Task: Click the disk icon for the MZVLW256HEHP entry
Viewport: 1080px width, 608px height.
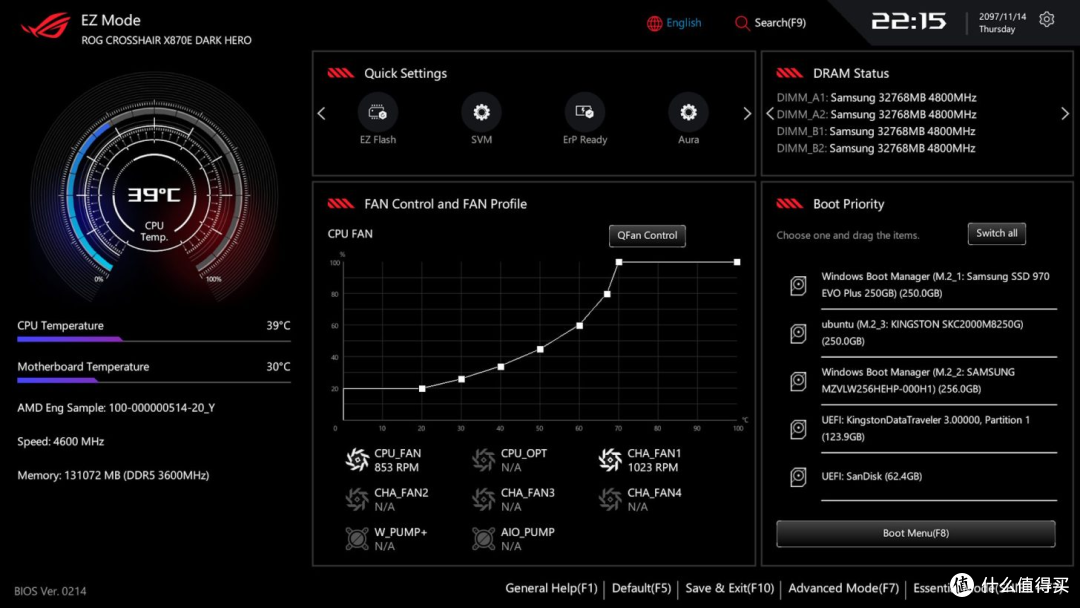Action: 798,381
